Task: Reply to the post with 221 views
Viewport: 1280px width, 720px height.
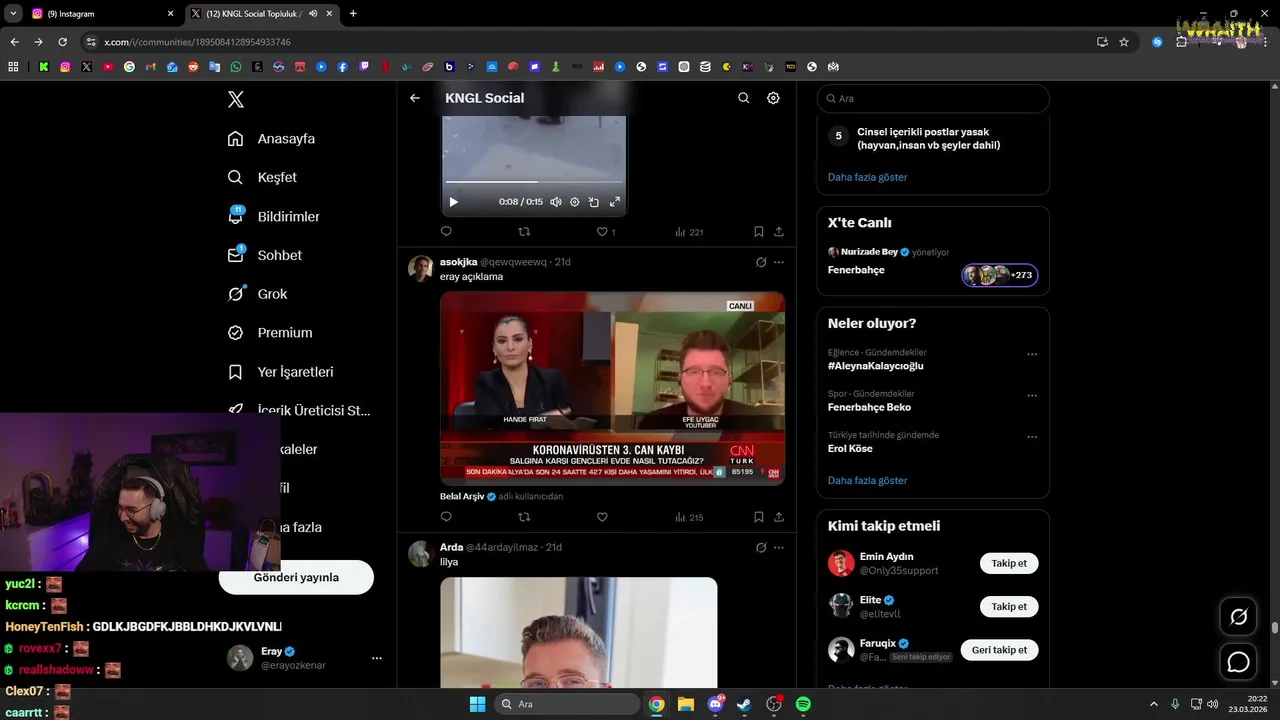Action: click(446, 231)
